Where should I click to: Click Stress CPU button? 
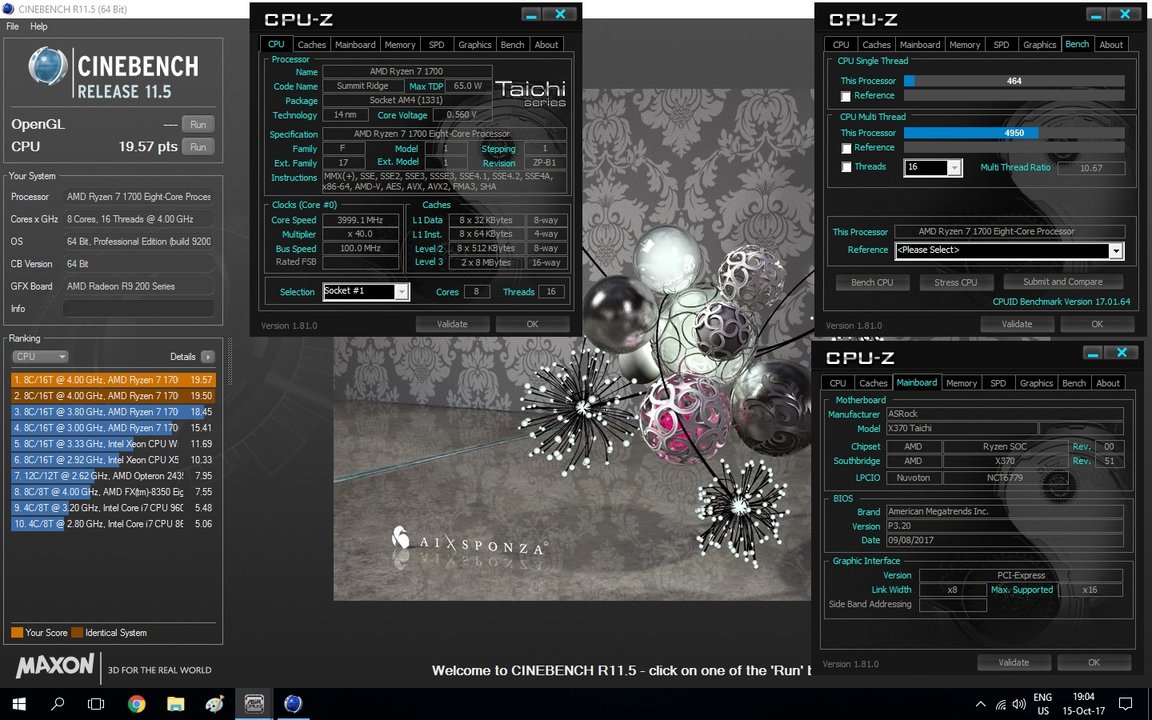pyautogui.click(x=956, y=282)
